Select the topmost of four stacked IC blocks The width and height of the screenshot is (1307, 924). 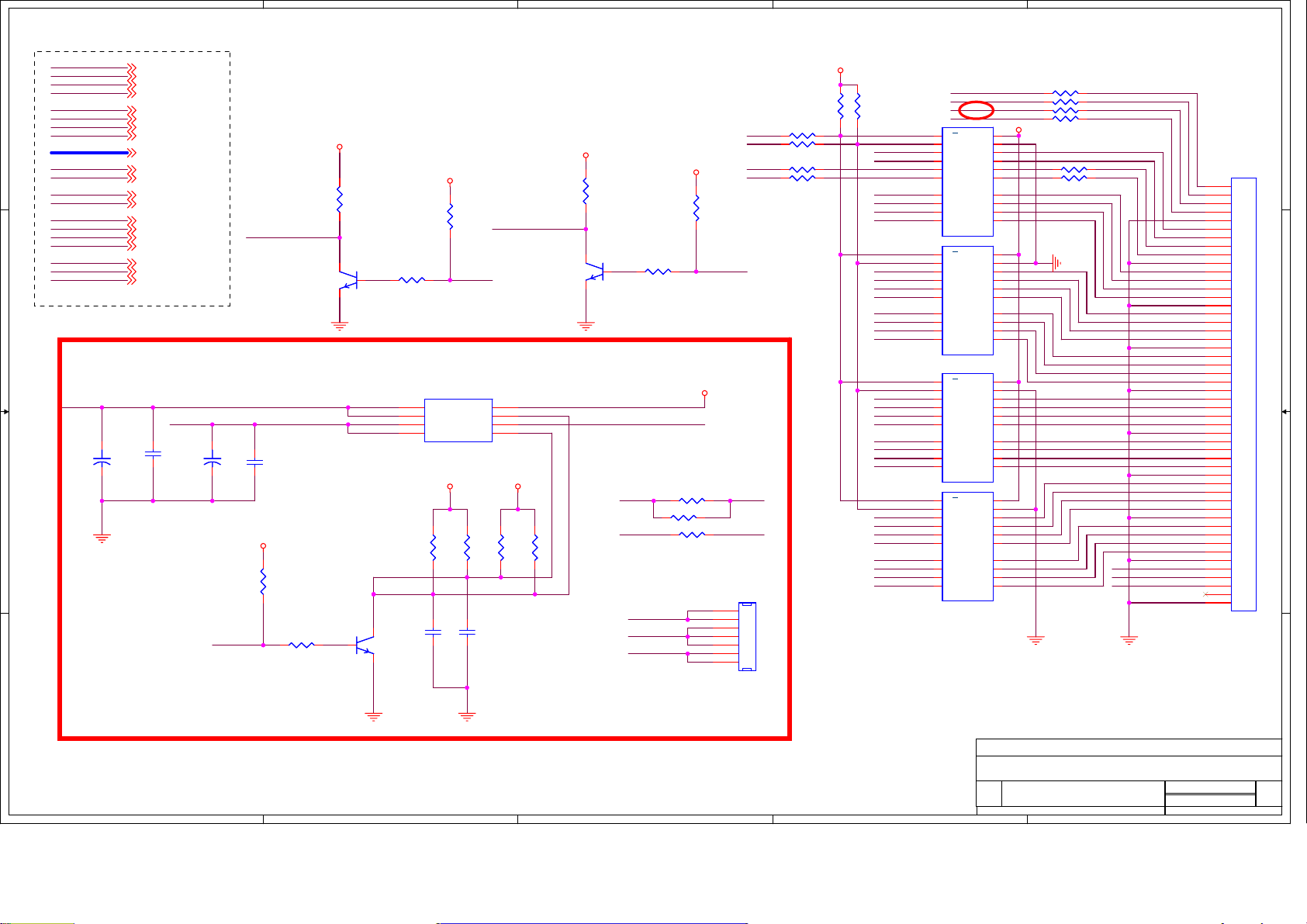click(967, 182)
